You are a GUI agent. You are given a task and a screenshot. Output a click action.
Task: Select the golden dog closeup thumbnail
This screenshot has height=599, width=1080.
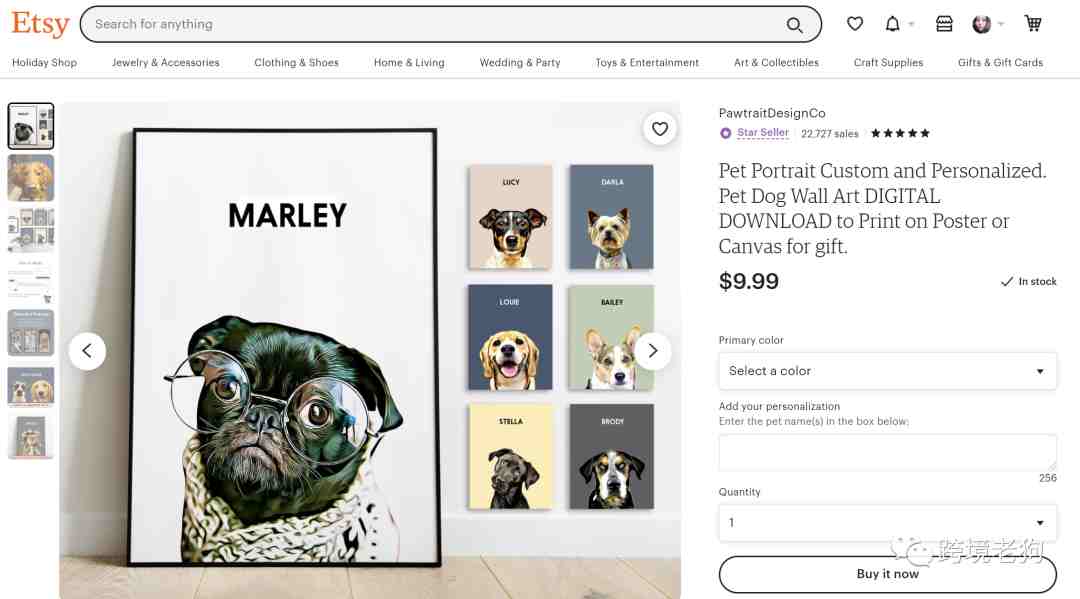point(30,178)
